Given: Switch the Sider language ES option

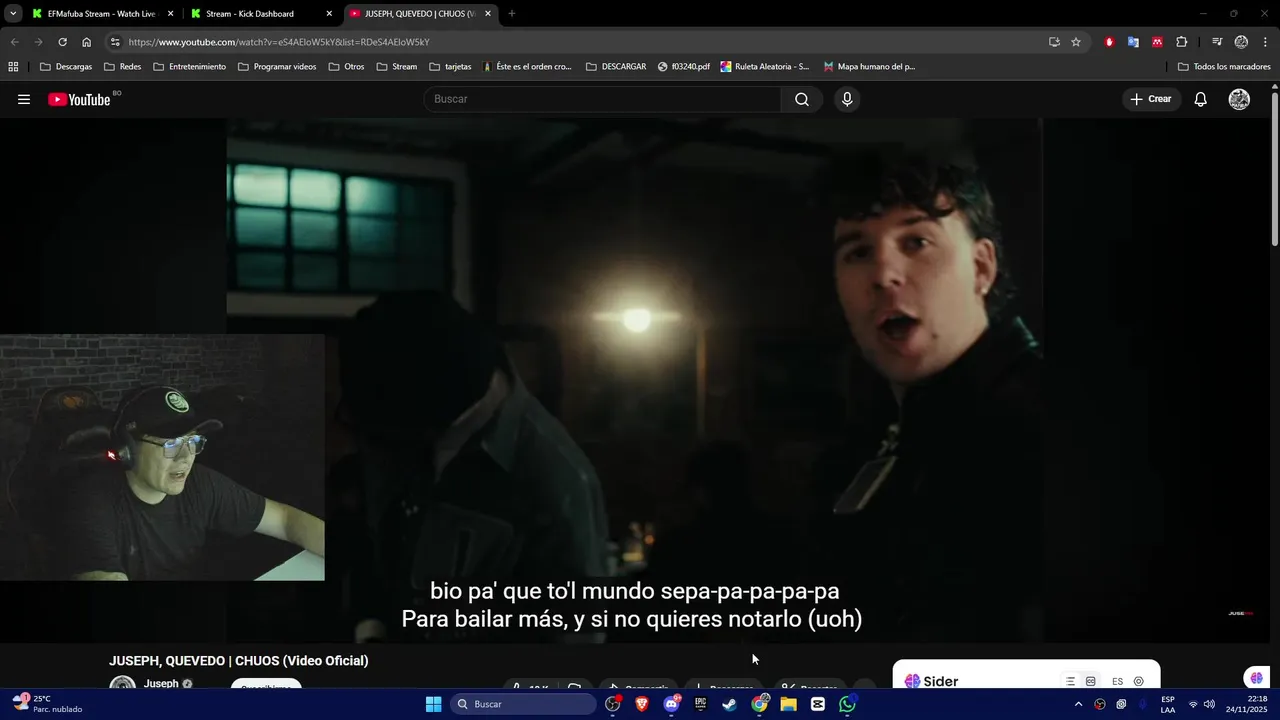Looking at the screenshot, I should click(1117, 682).
